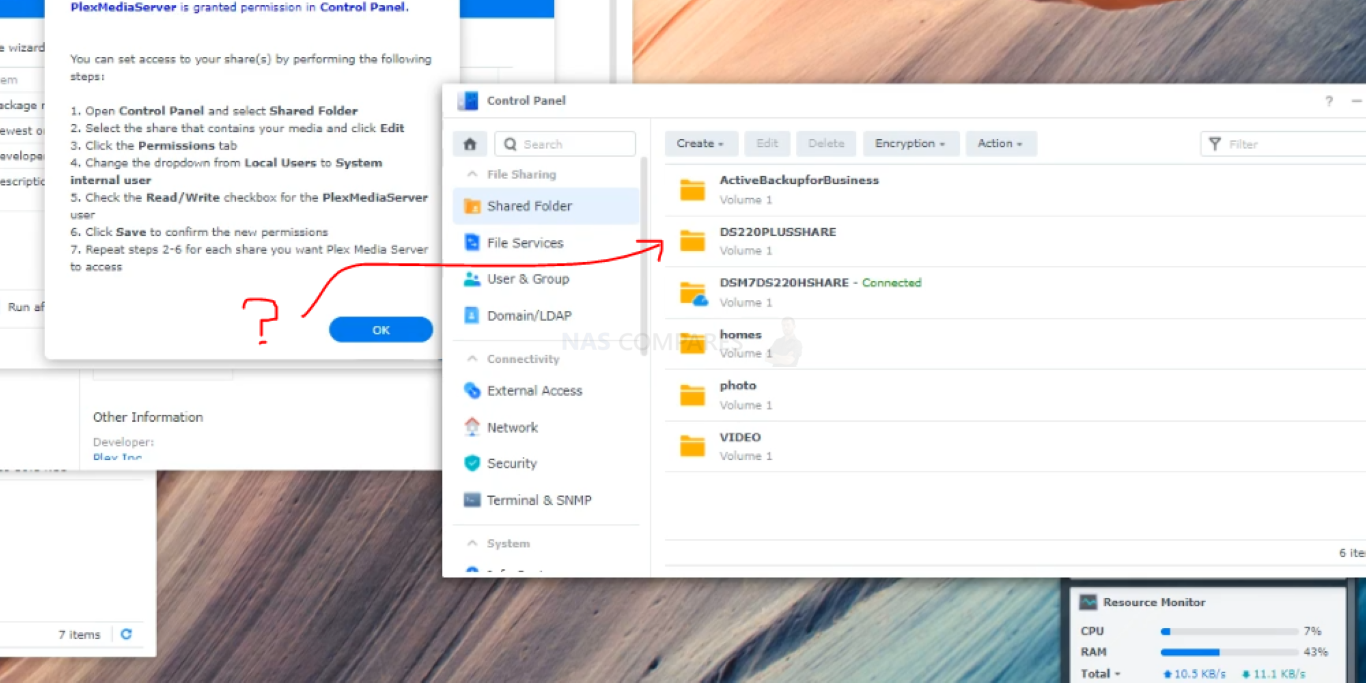Click OK in the Plex permission dialog
The width and height of the screenshot is (1366, 683).
tap(381, 330)
